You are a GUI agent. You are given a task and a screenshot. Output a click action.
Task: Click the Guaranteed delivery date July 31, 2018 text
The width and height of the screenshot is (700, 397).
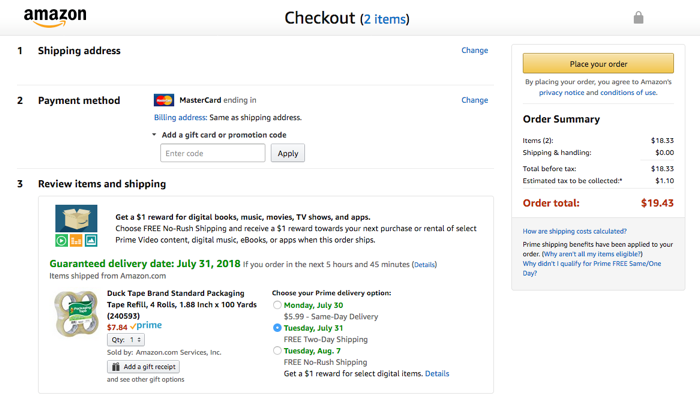click(145, 264)
